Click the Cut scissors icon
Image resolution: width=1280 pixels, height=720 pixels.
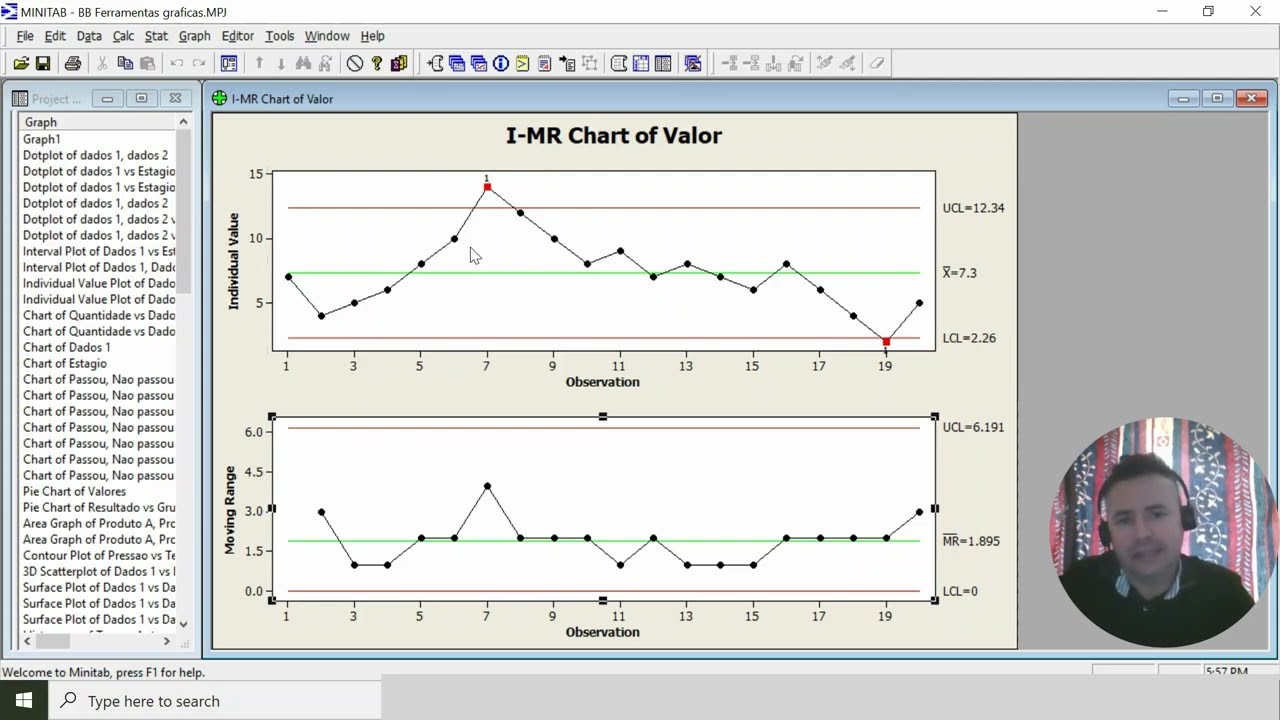pyautogui.click(x=102, y=63)
